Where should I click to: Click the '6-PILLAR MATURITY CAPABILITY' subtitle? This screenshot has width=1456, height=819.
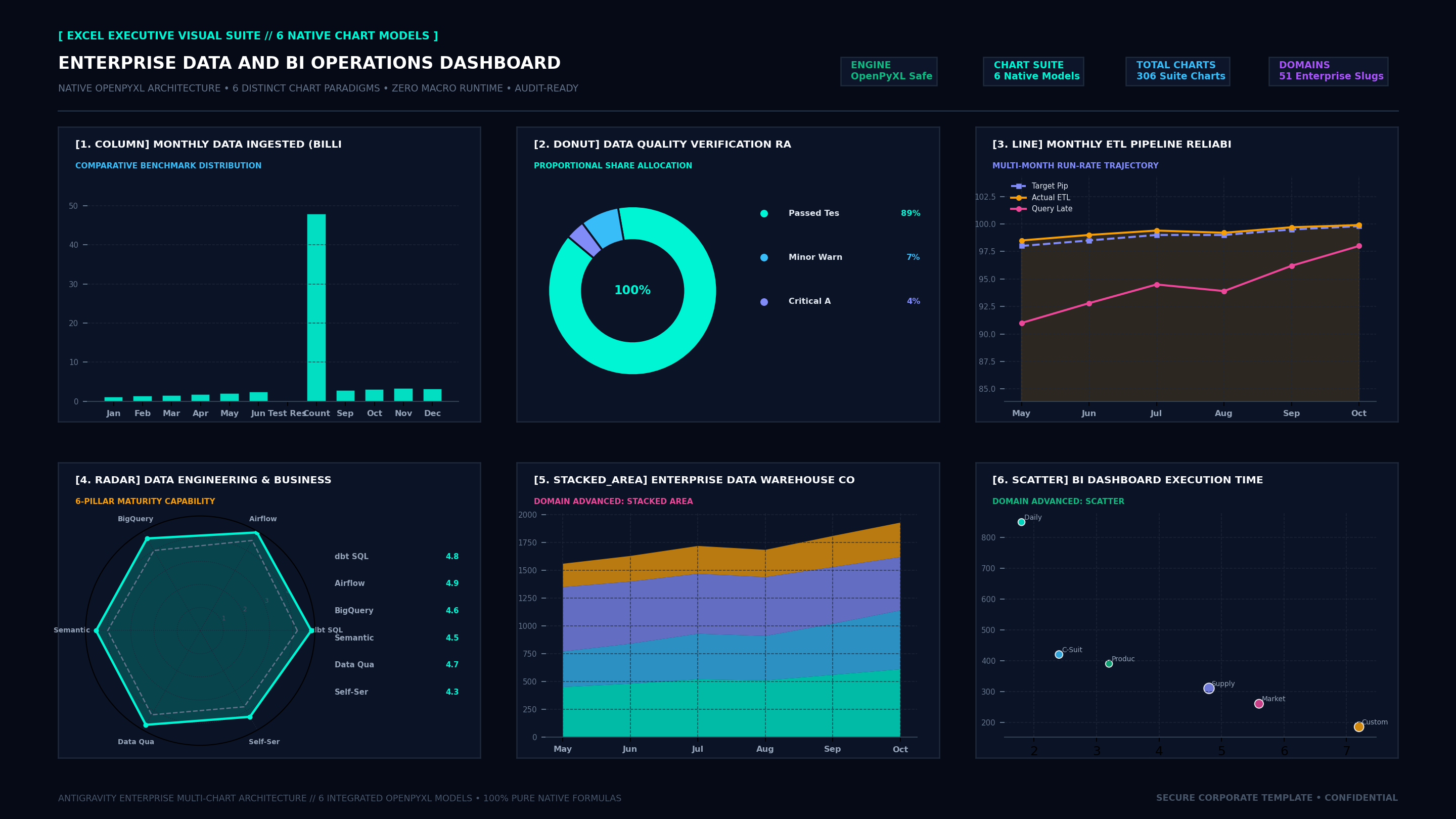pyautogui.click(x=145, y=502)
